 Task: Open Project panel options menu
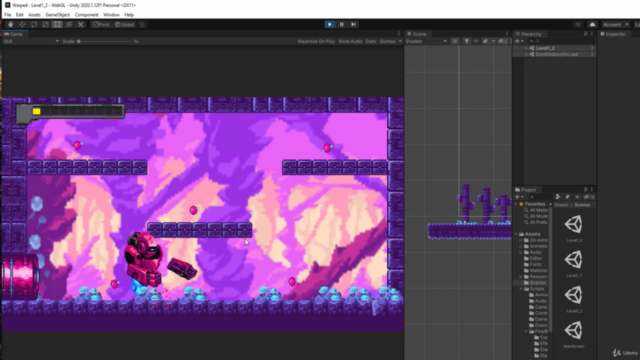592,189
